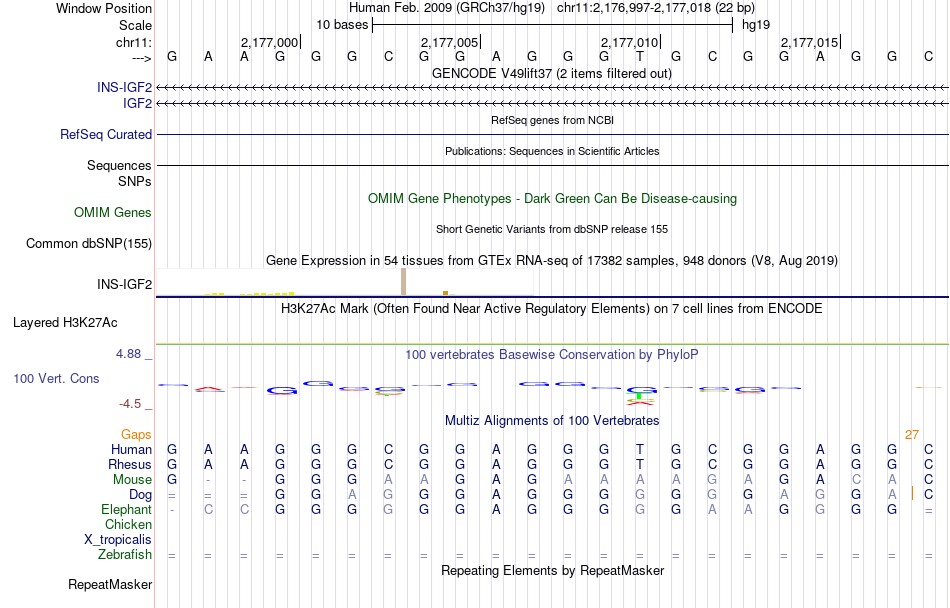Click the orange insertion bar in the Dog row
Viewport: 950px width, 608px height.
(912, 494)
